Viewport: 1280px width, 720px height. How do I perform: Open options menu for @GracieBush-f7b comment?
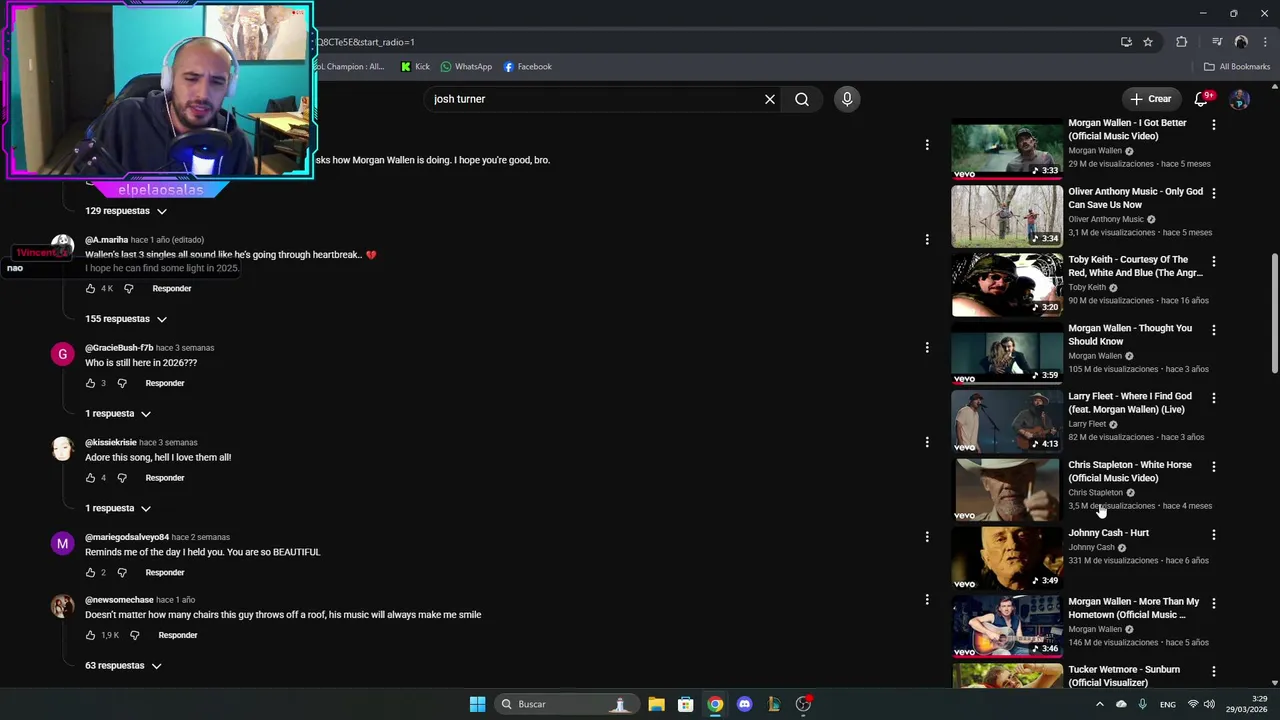click(x=927, y=347)
